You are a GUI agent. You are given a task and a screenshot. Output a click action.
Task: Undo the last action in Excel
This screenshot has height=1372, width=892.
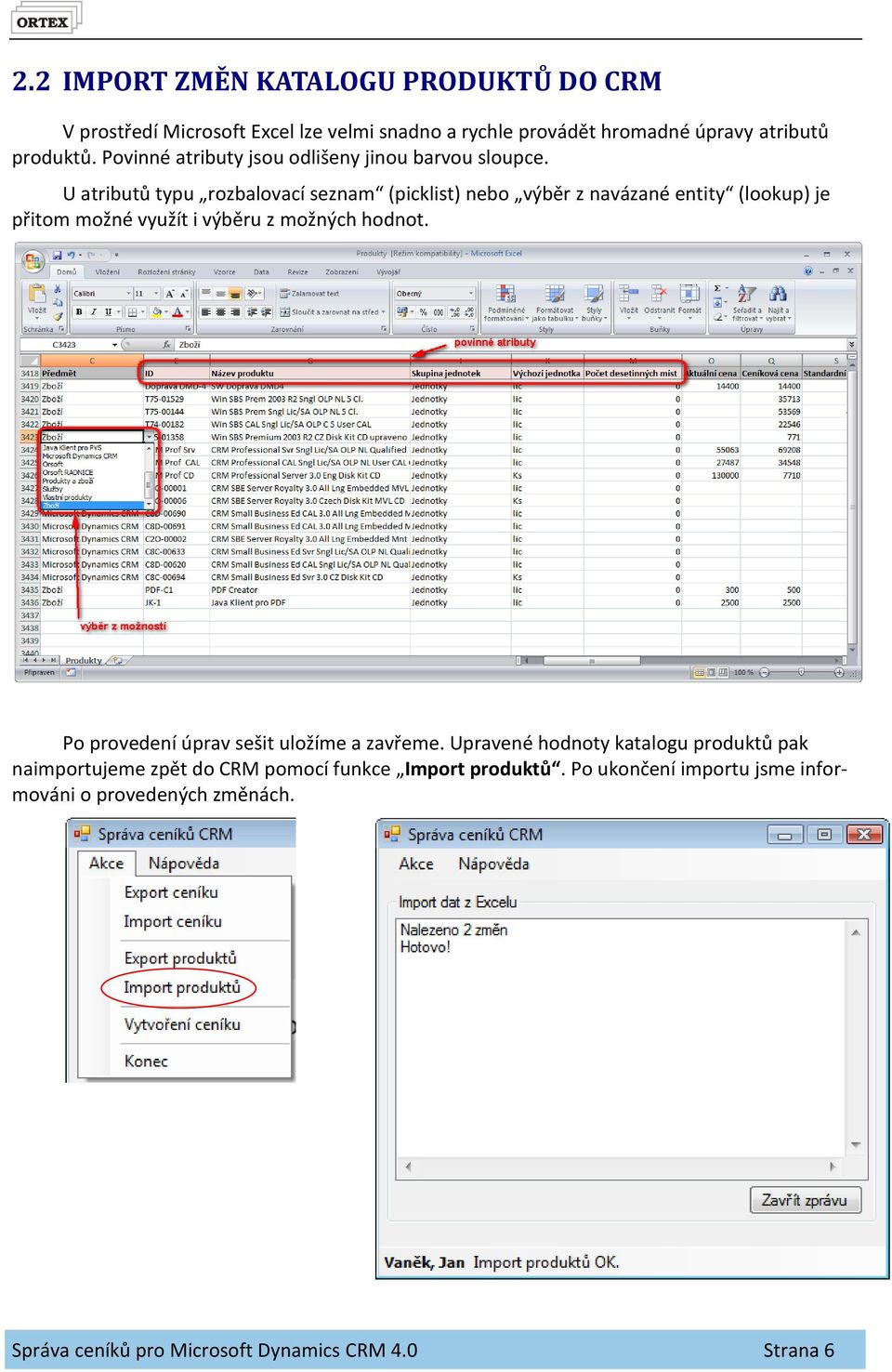point(71,254)
